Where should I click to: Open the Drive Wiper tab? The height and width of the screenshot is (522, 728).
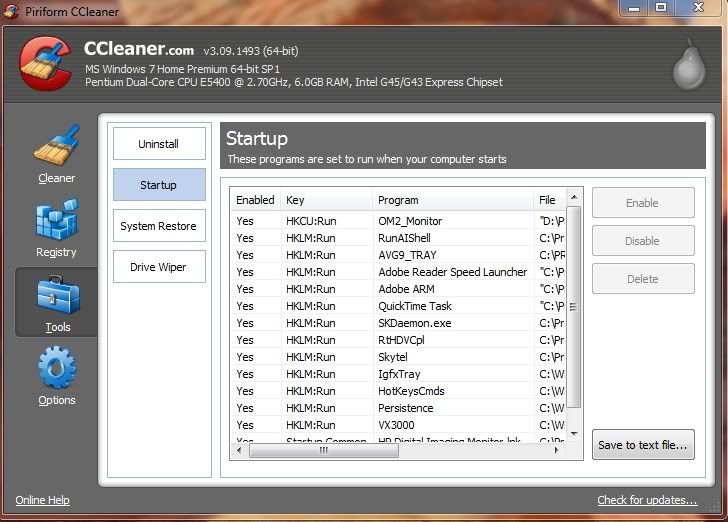click(x=159, y=267)
